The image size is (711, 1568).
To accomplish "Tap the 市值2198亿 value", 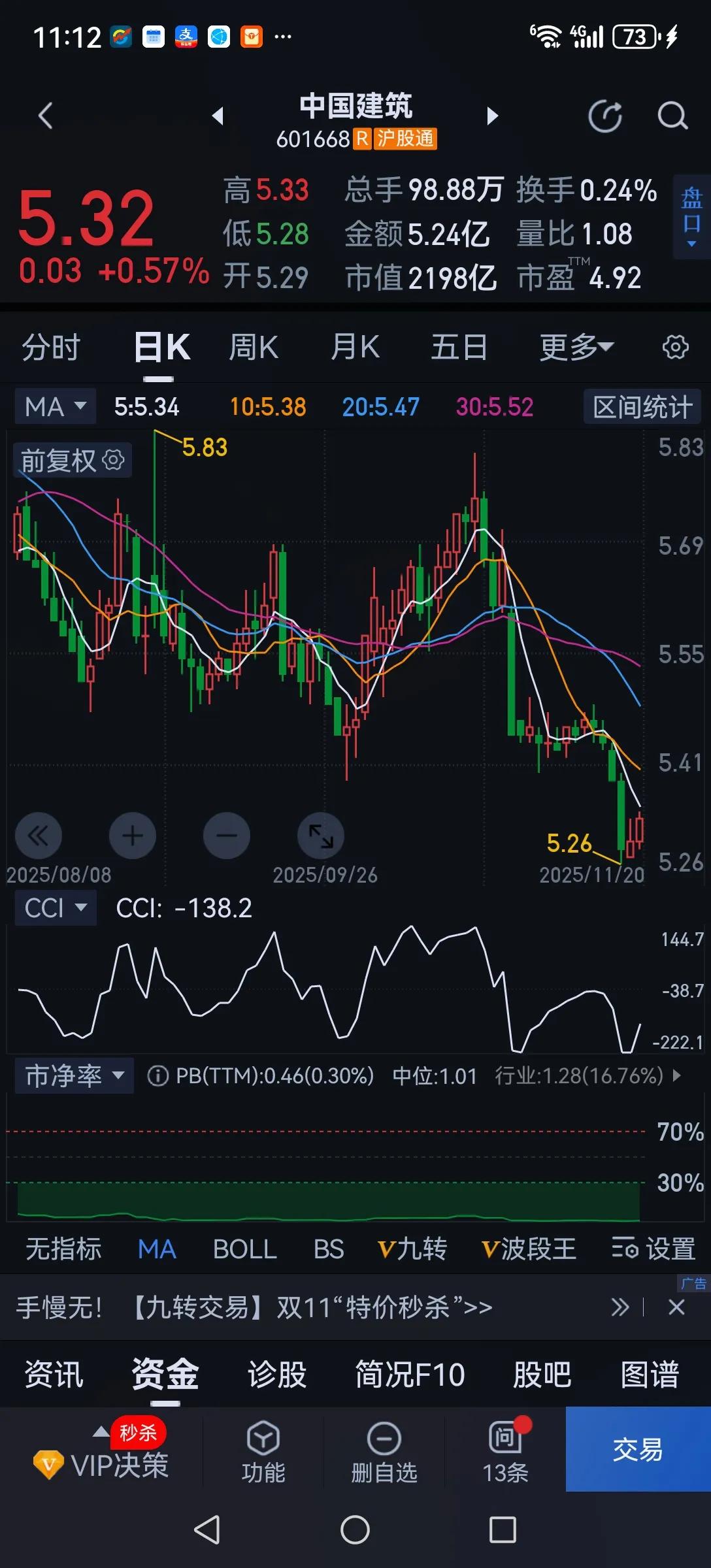I will (x=421, y=278).
